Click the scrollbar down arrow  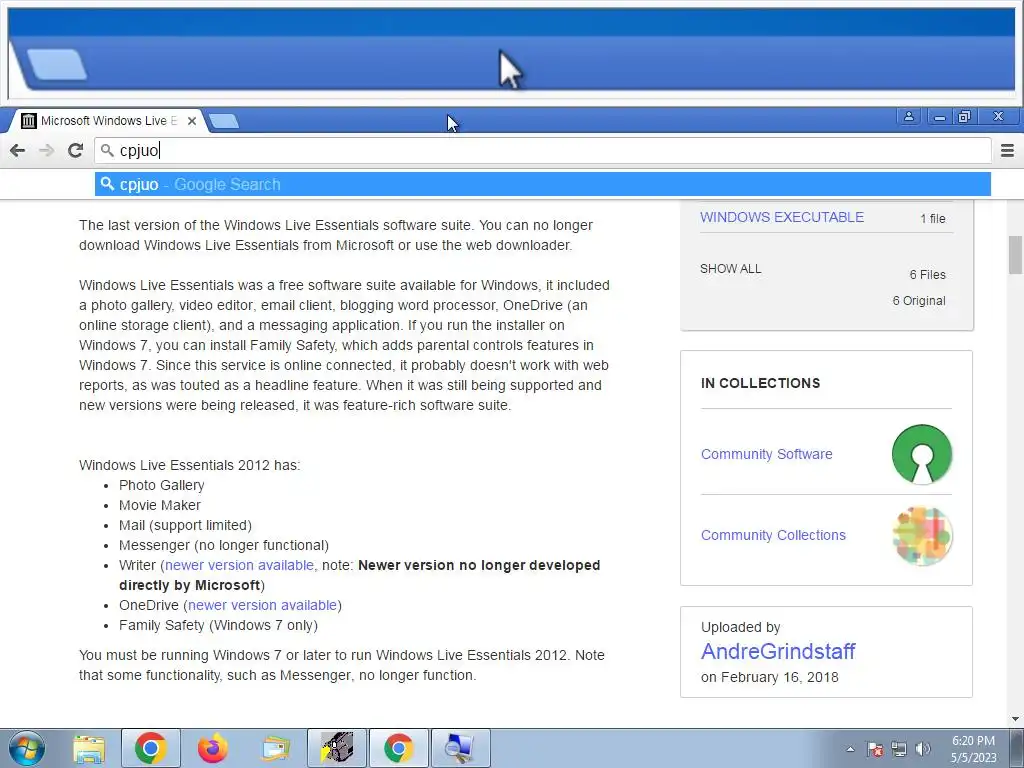coord(1015,719)
